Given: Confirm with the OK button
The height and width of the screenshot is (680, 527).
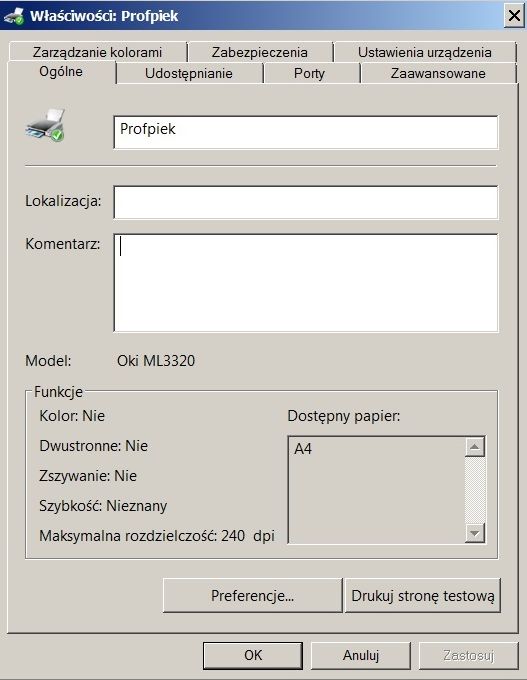Looking at the screenshot, I should tap(253, 655).
